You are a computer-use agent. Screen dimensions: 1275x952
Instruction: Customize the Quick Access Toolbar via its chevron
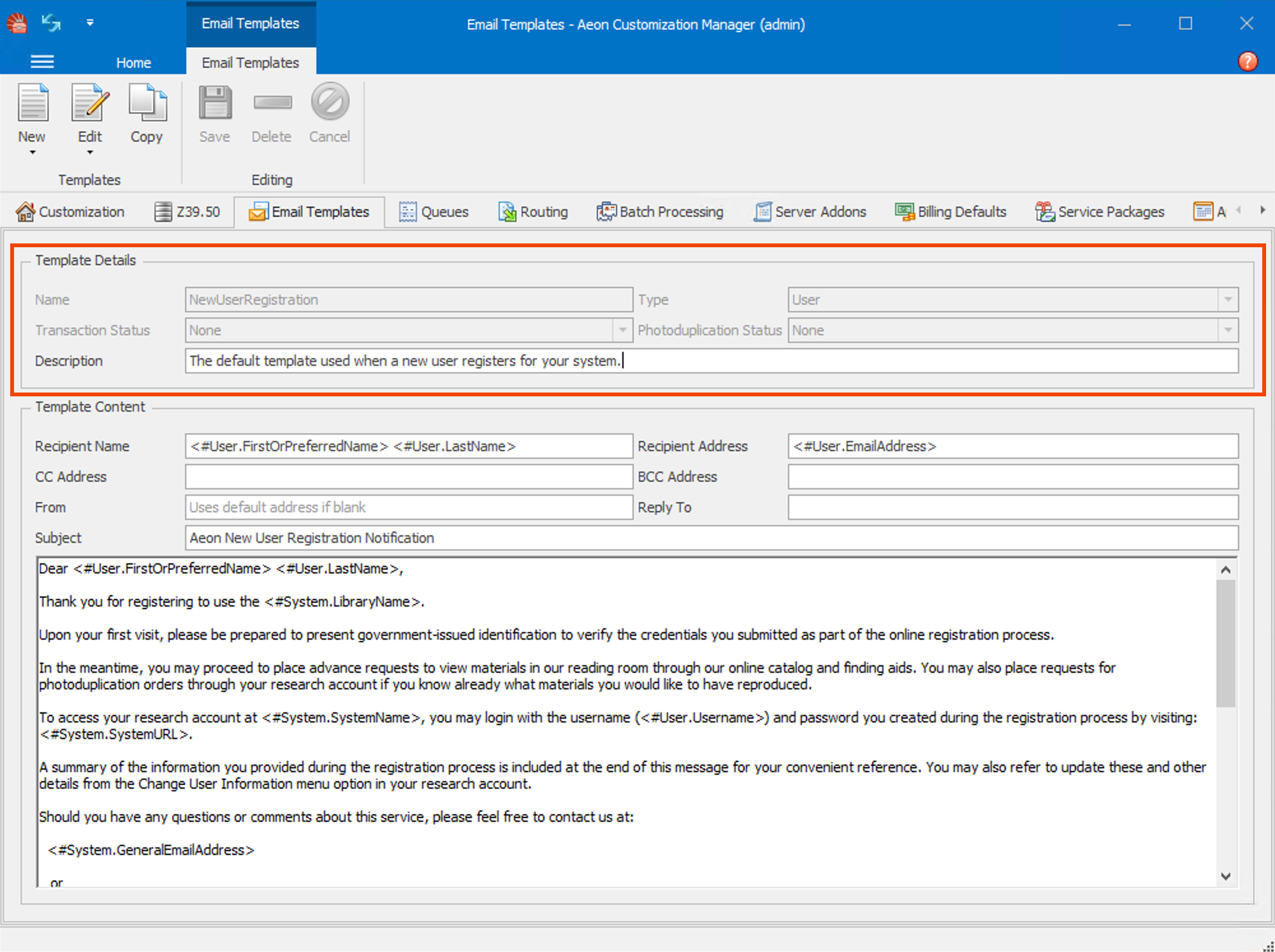[90, 23]
